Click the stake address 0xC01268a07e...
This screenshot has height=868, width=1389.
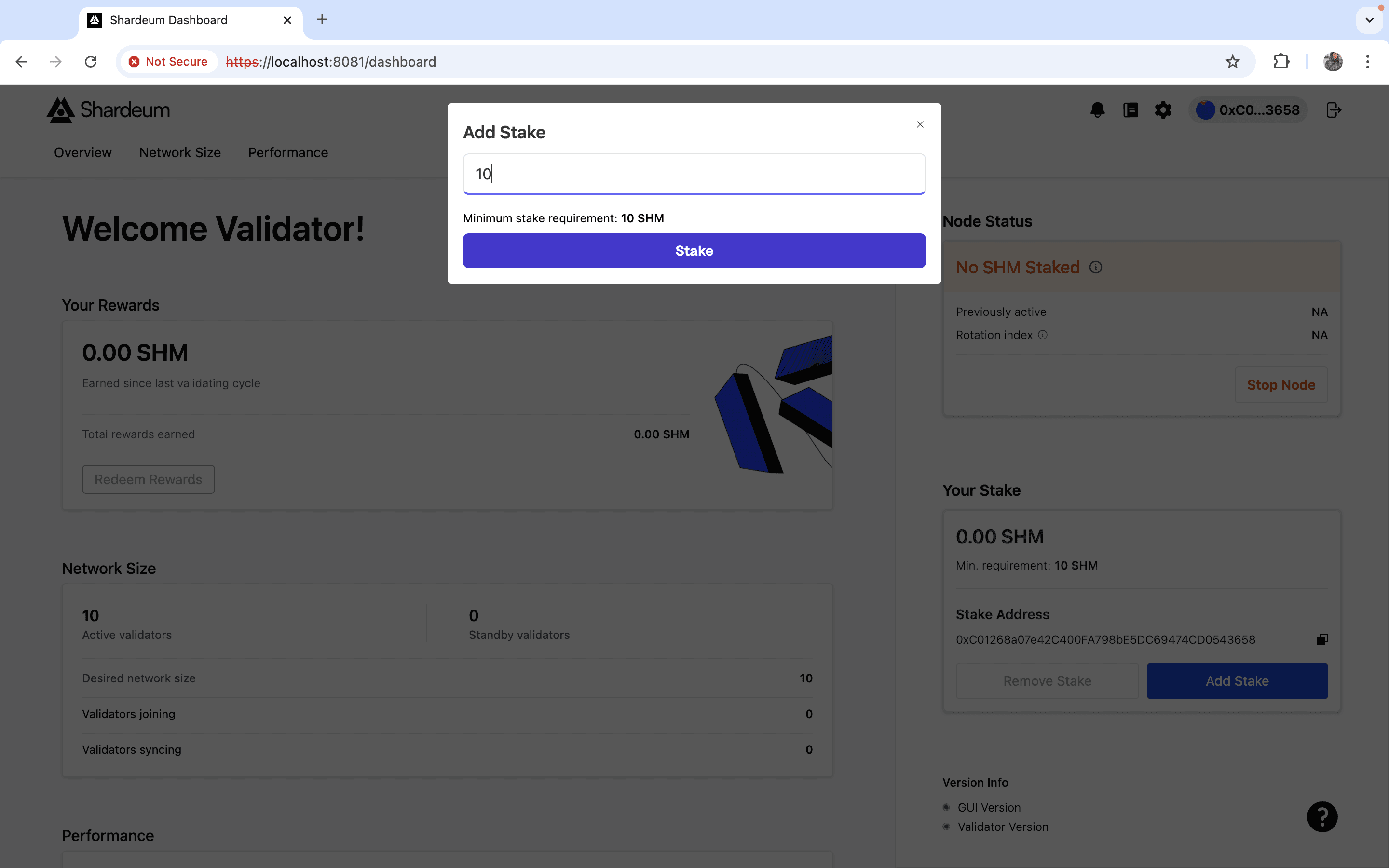pyautogui.click(x=1105, y=639)
